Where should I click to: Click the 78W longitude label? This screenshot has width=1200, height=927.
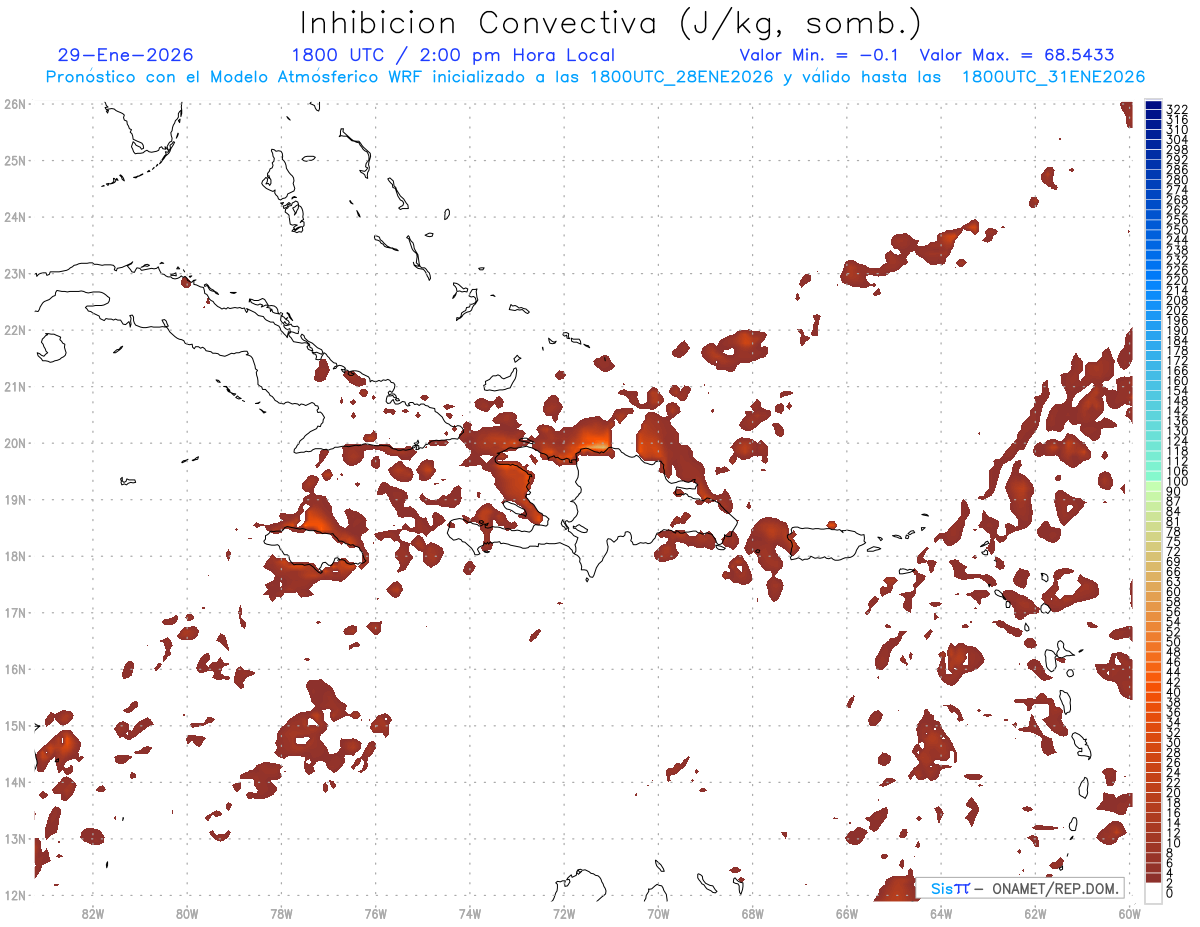(281, 913)
